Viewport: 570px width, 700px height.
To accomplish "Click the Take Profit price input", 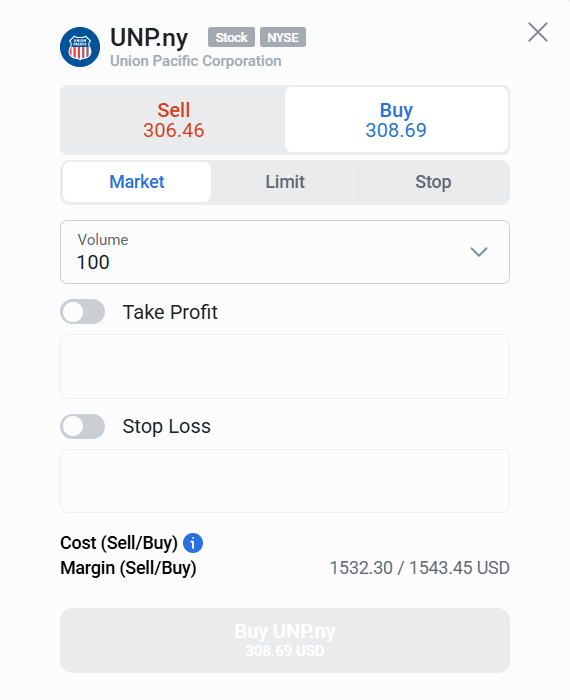I will pyautogui.click(x=285, y=367).
